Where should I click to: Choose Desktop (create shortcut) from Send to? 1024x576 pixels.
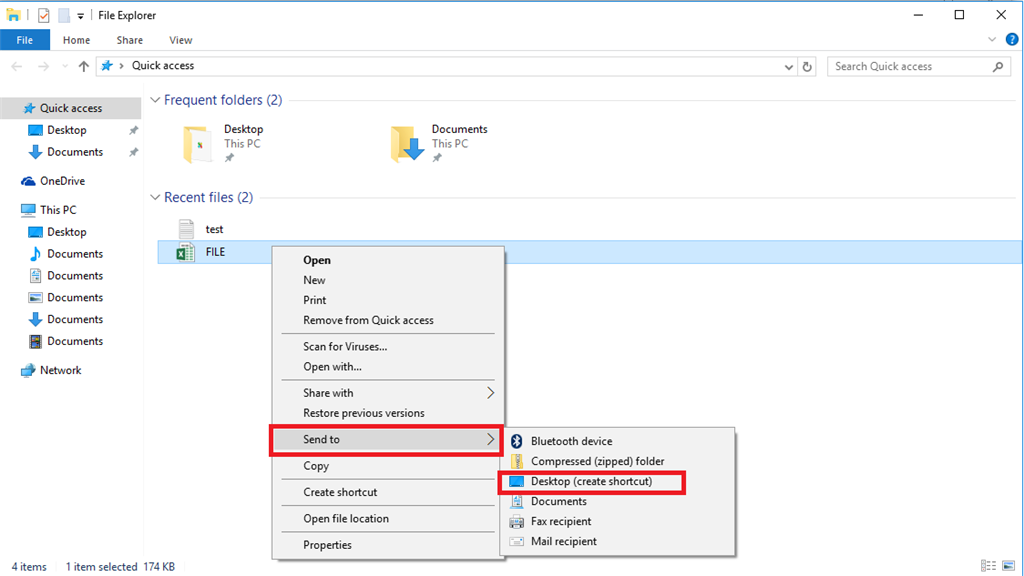tap(593, 482)
